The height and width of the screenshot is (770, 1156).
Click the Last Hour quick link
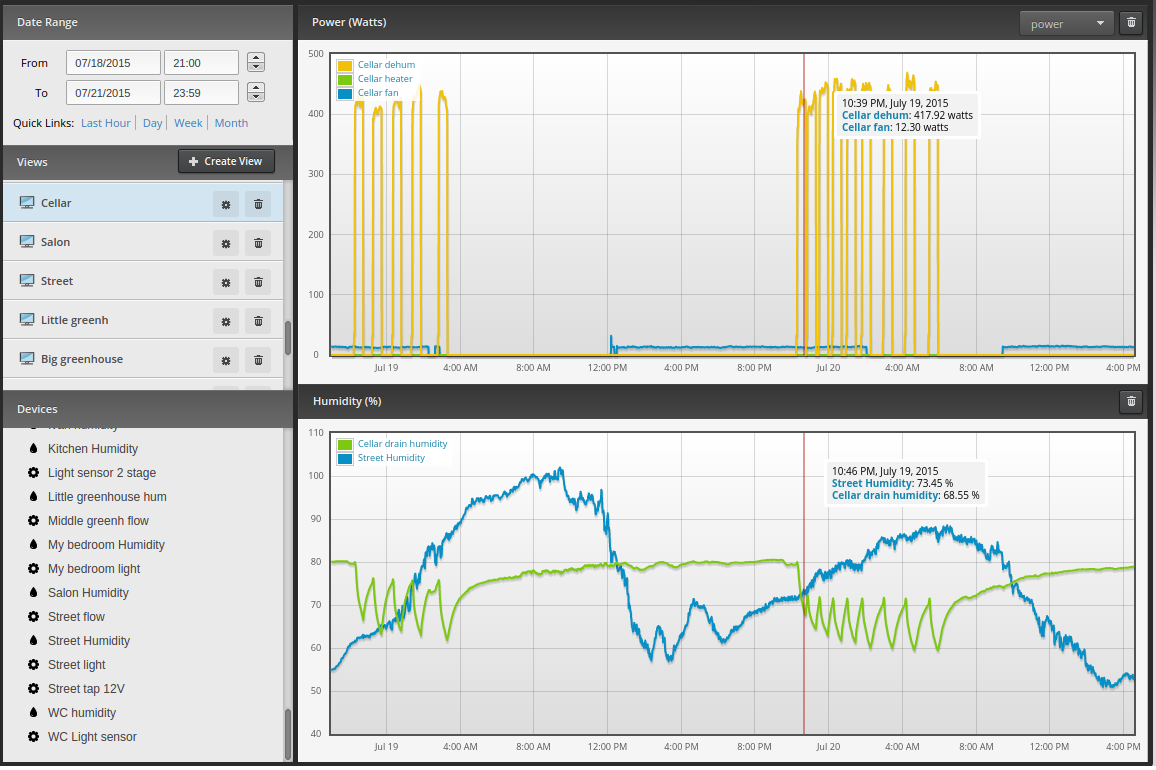(x=105, y=123)
